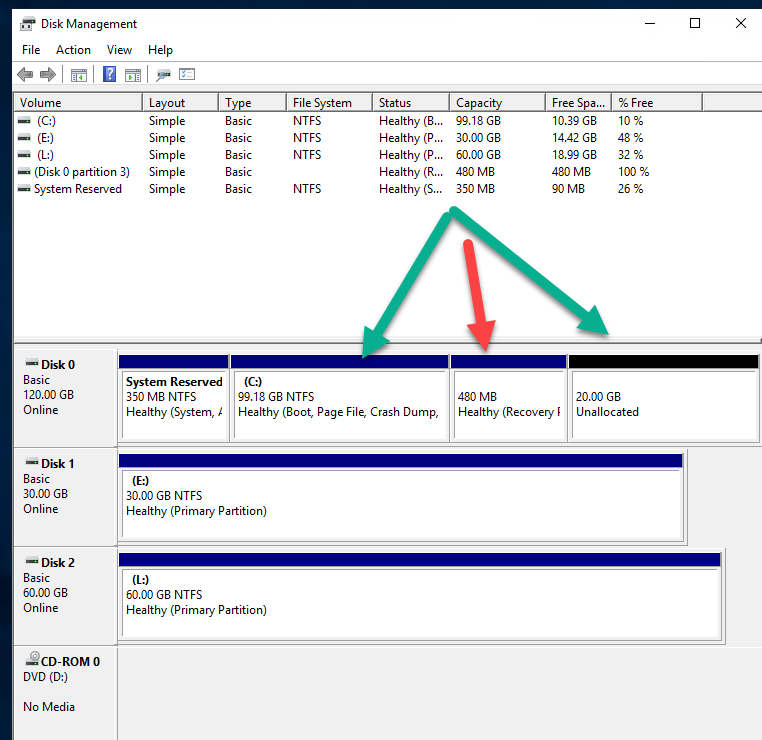Click the blue Help question mark icon
The height and width of the screenshot is (740, 762).
109,75
